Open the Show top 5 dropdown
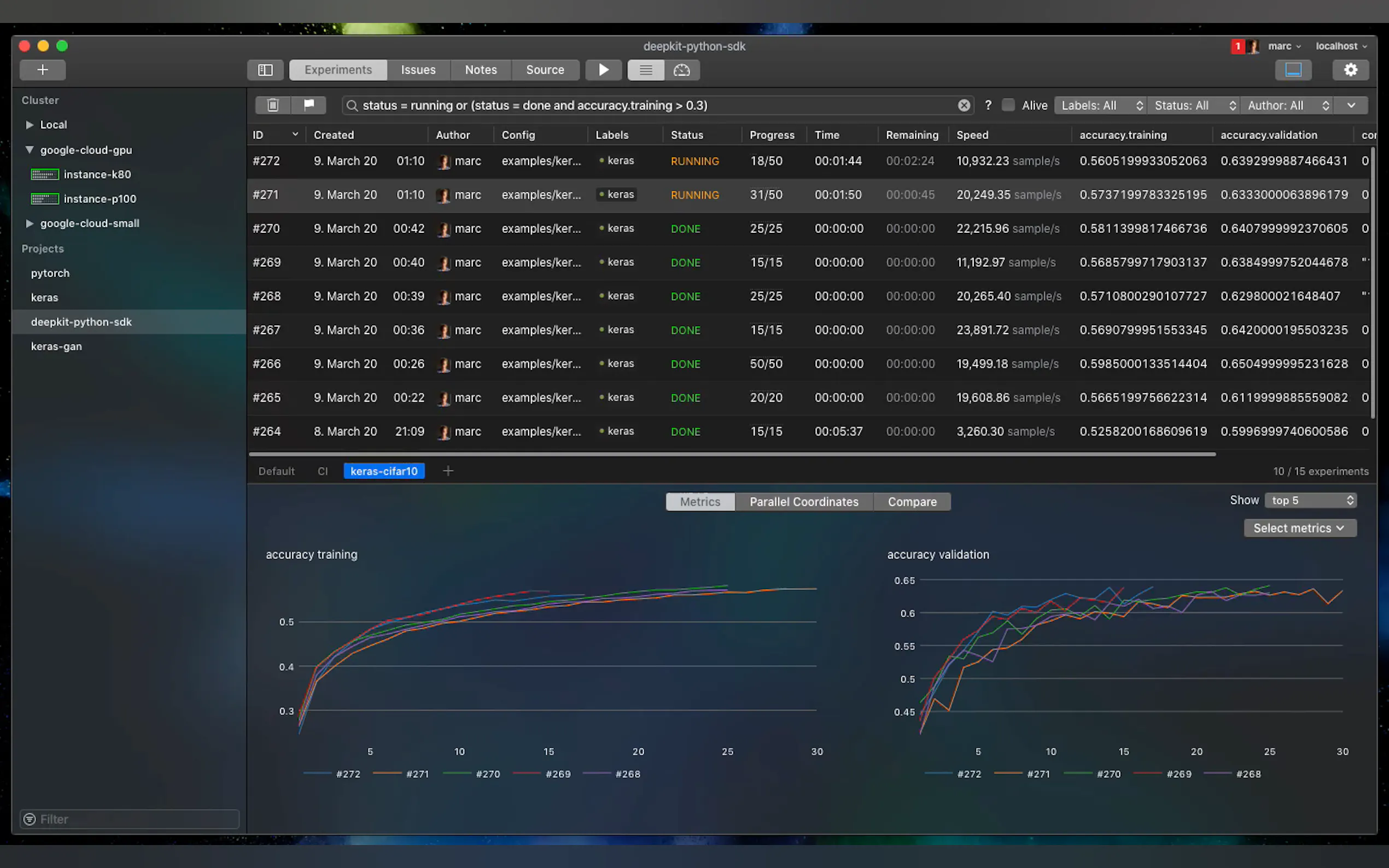Viewport: 1389px width, 868px height. pos(1310,501)
